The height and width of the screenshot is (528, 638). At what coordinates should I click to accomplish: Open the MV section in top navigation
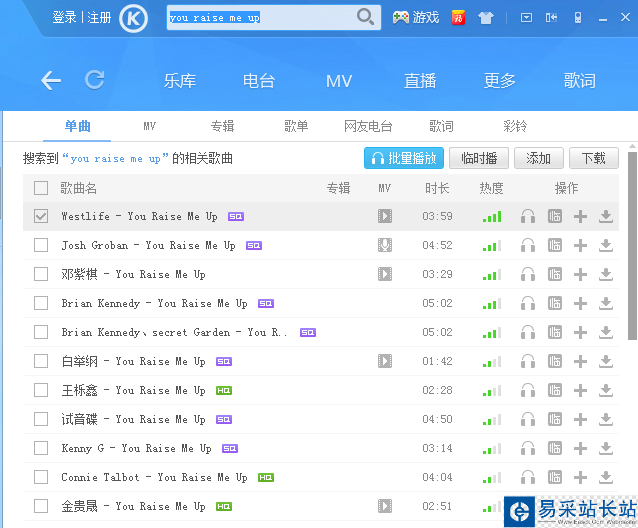pyautogui.click(x=339, y=81)
